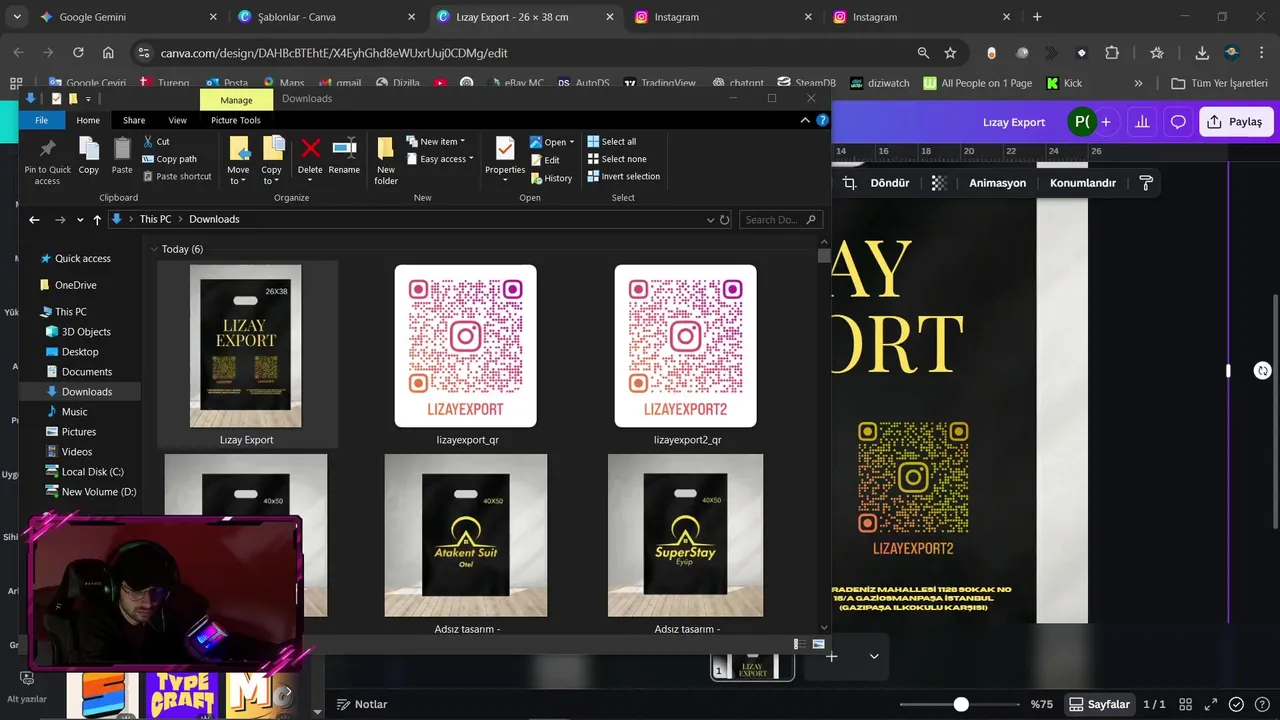1280x720 pixels.
Task: Expand the Easy access dropdown
Action: click(x=439, y=159)
